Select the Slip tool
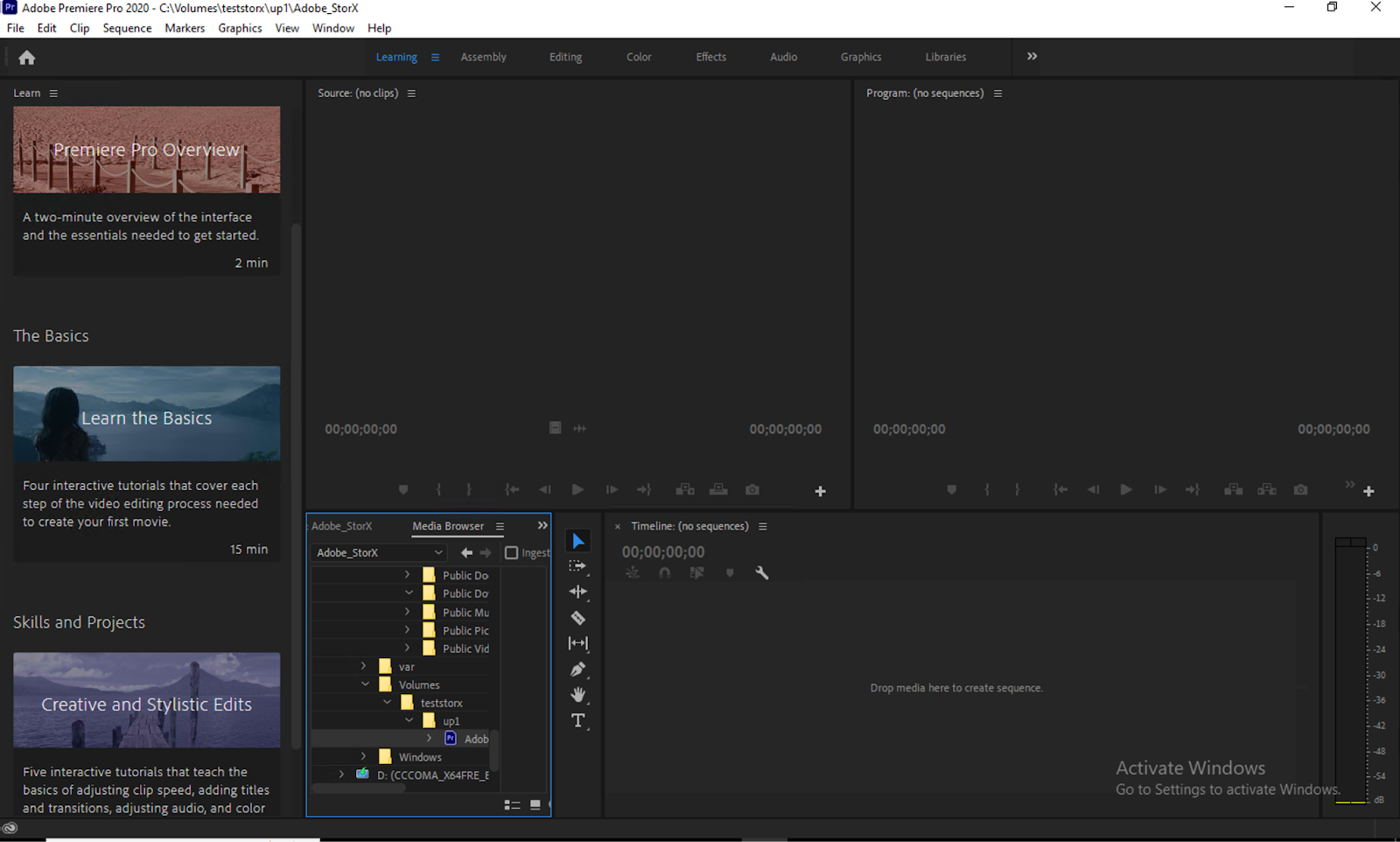 coord(577,643)
